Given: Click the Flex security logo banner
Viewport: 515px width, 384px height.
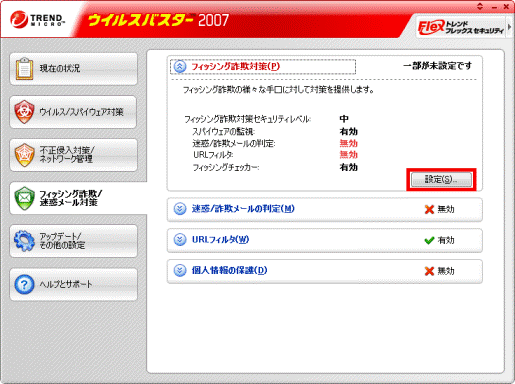Looking at the screenshot, I should pos(460,27).
